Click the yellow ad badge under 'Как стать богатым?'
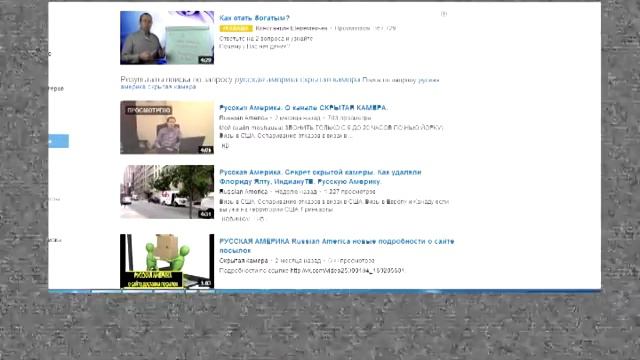Image resolution: width=640 pixels, height=360 pixels. point(236,28)
